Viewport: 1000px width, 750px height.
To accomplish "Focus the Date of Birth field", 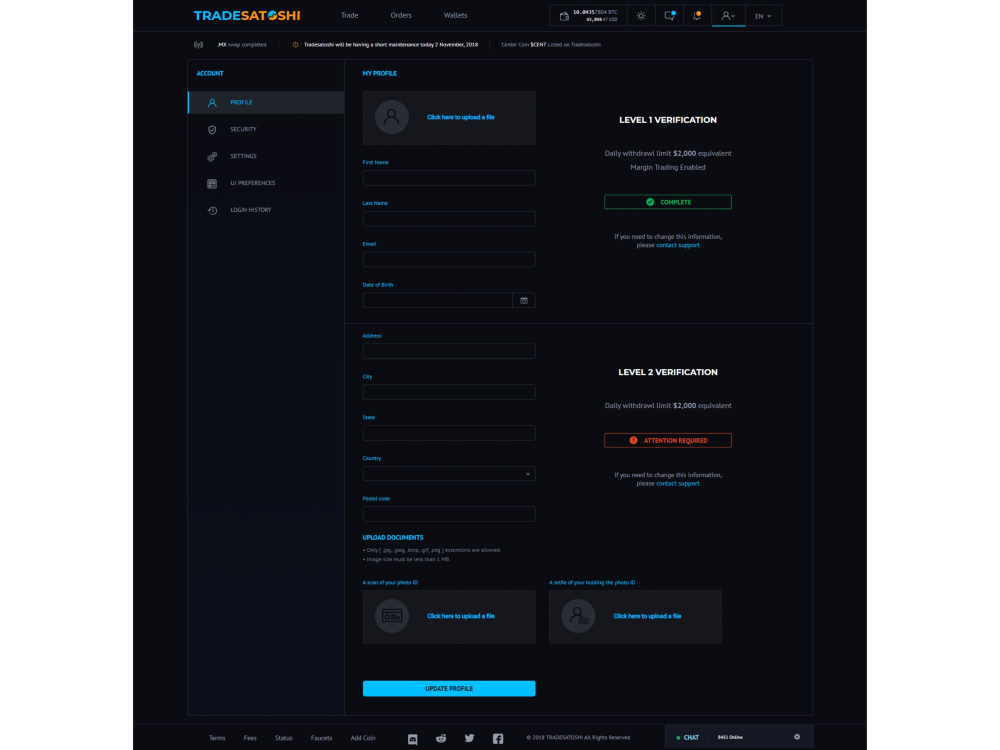I will tap(438, 300).
